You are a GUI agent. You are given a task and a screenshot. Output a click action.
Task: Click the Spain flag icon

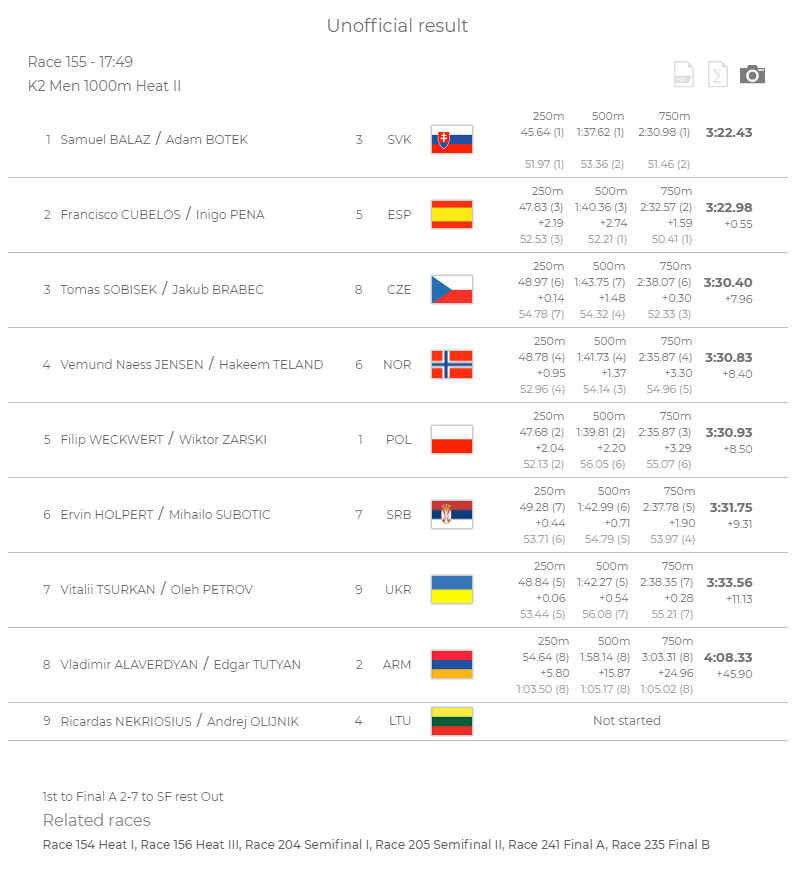coord(452,214)
